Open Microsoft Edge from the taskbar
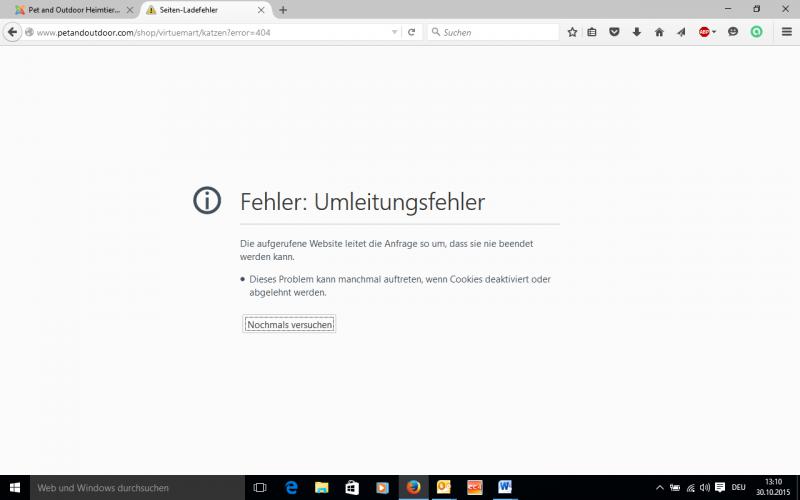800x500 pixels. (x=291, y=487)
